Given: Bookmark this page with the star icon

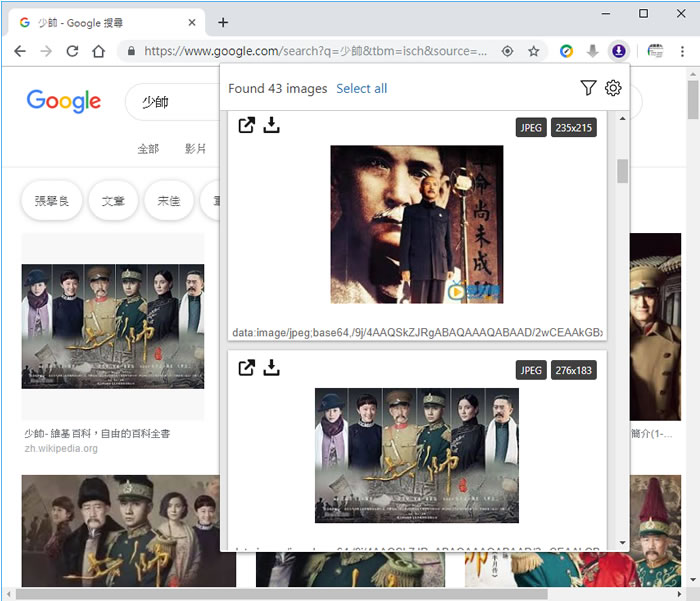Looking at the screenshot, I should click(x=533, y=51).
